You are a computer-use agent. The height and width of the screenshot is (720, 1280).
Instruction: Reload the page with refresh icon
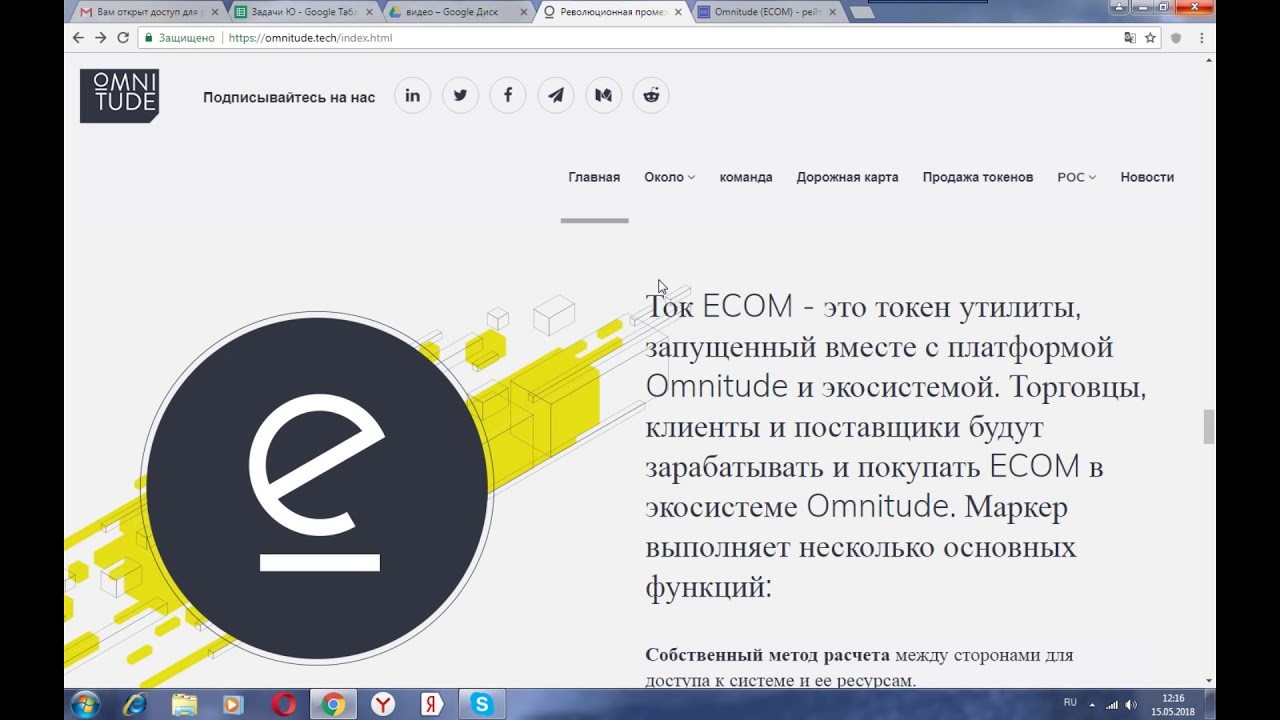[x=123, y=38]
